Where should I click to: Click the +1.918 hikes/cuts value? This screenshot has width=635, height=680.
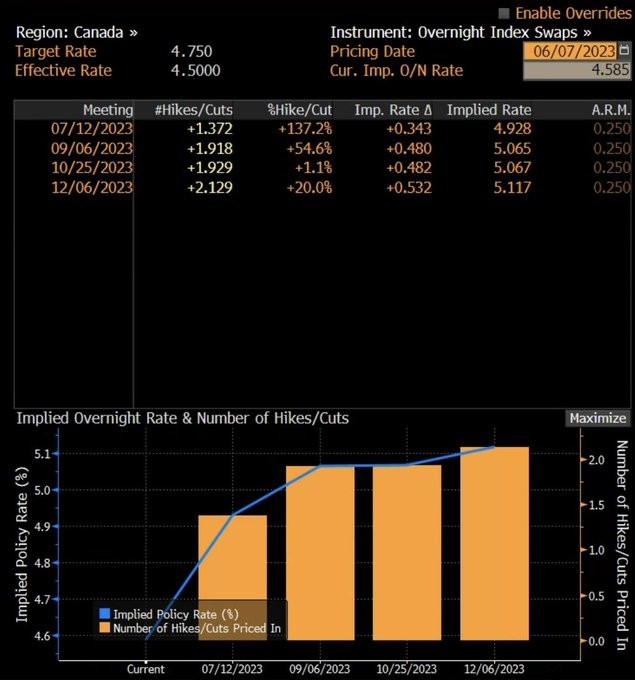point(210,148)
